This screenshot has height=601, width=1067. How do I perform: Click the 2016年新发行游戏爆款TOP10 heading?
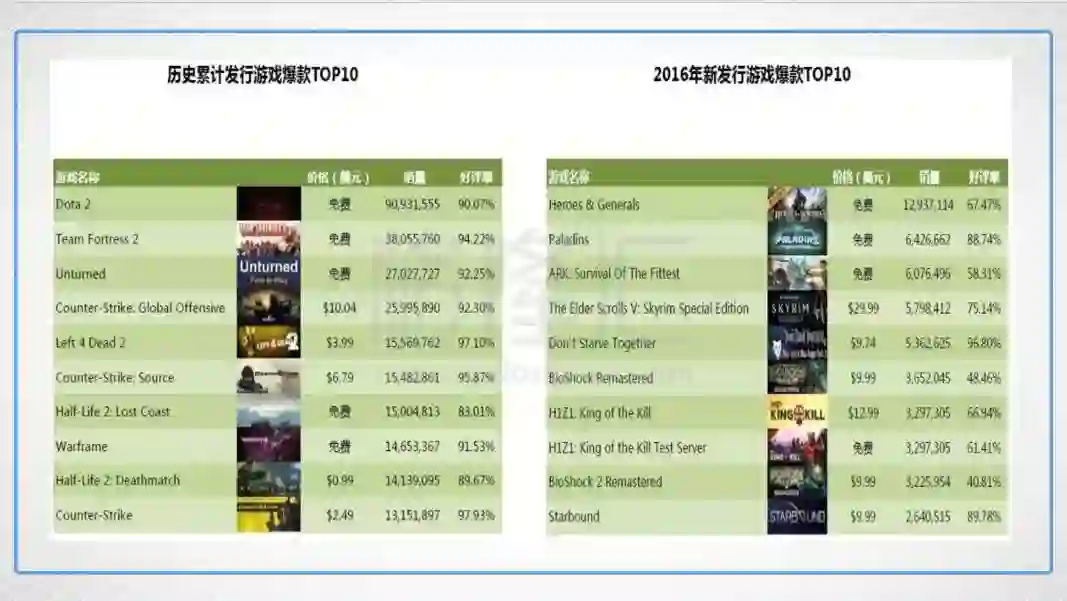tap(752, 74)
